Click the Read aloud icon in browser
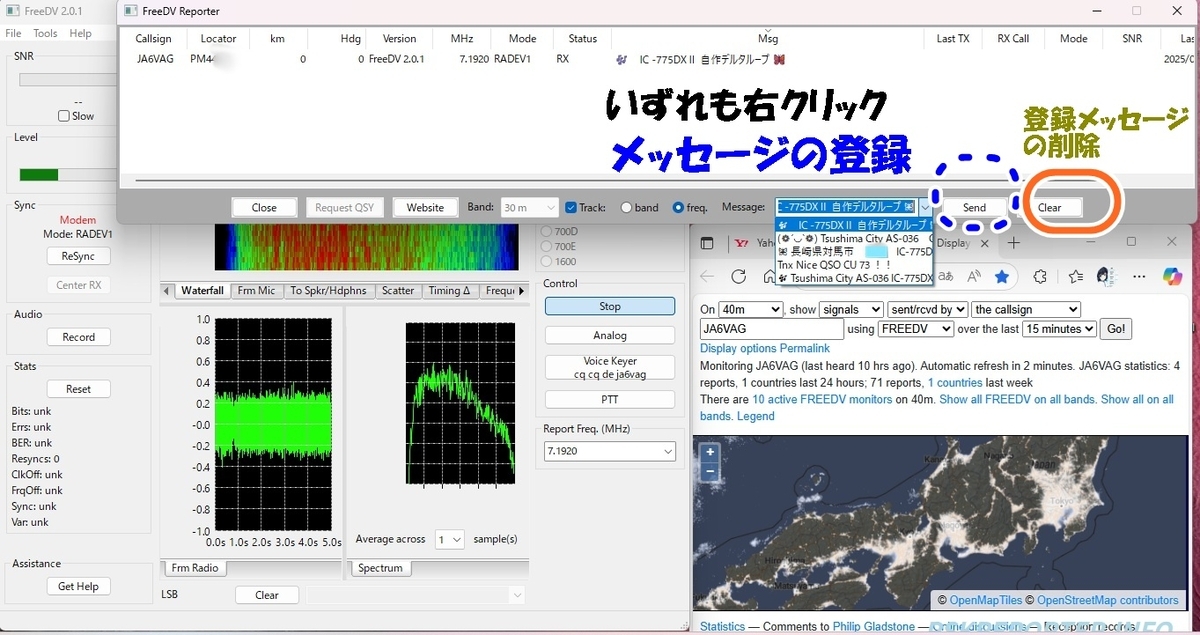 click(973, 275)
